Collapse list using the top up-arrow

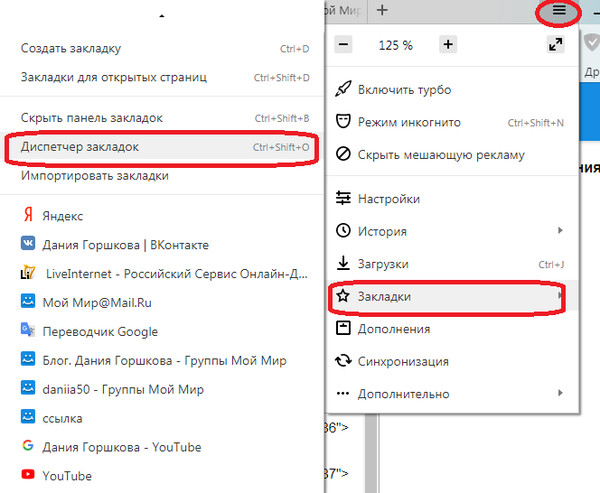[x=161, y=16]
